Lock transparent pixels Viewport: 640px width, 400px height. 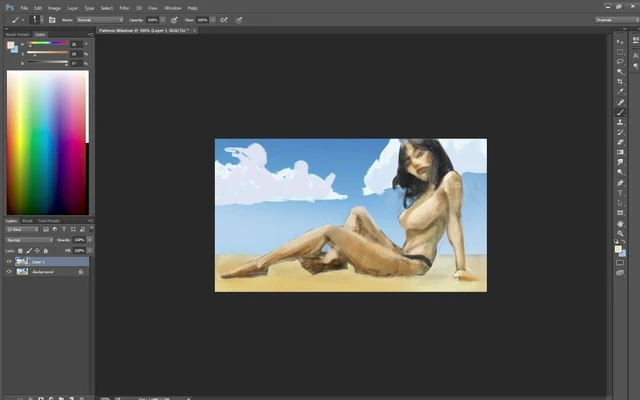[20, 251]
